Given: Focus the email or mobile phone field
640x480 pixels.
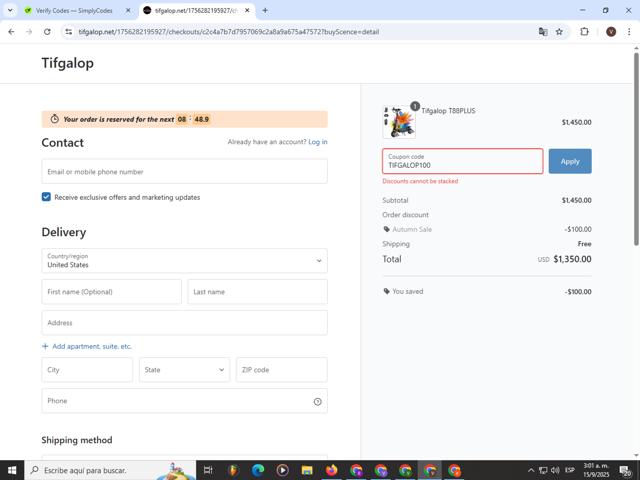Looking at the screenshot, I should click(x=184, y=172).
